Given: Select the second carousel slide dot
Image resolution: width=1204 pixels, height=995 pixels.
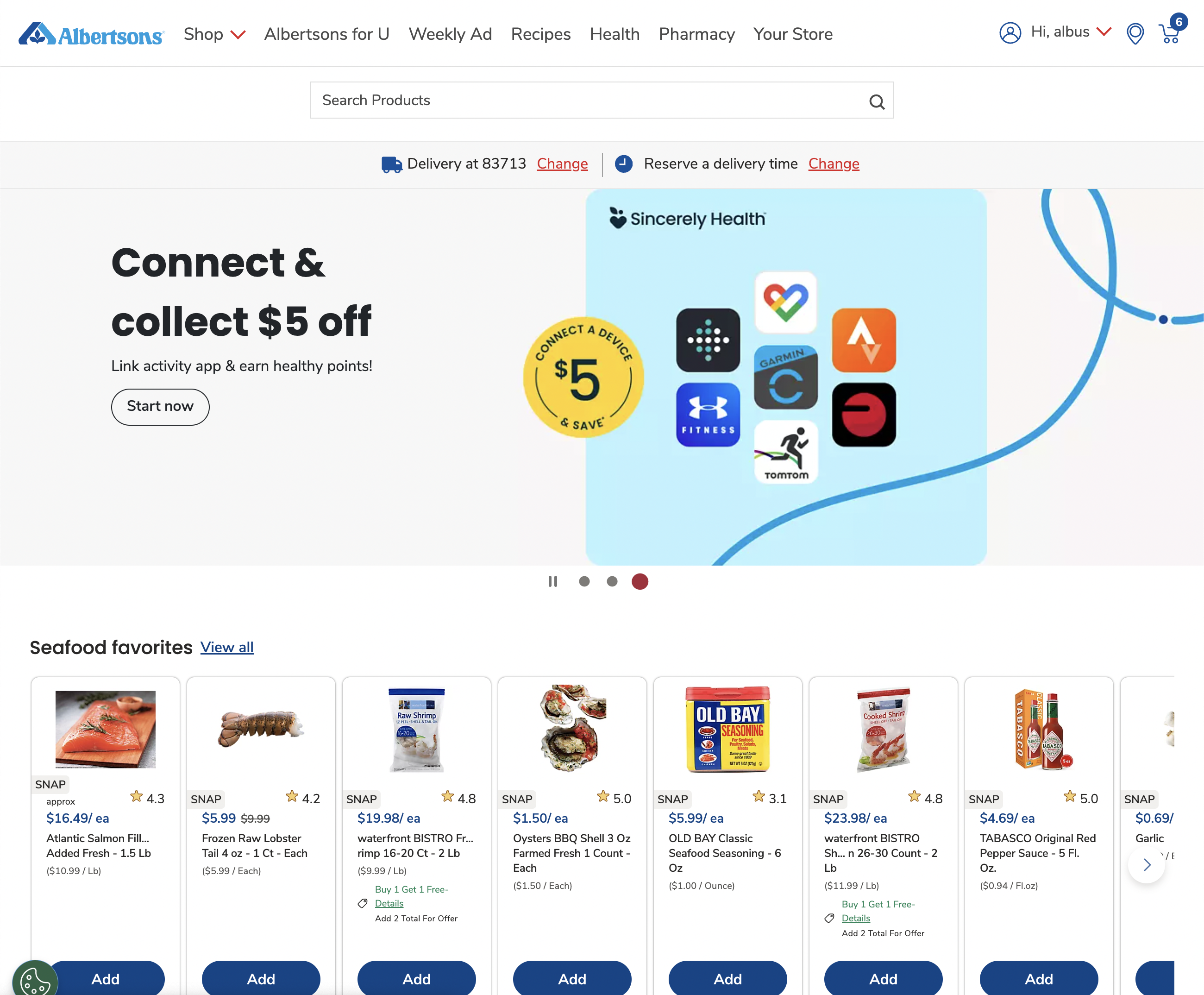Looking at the screenshot, I should (612, 581).
